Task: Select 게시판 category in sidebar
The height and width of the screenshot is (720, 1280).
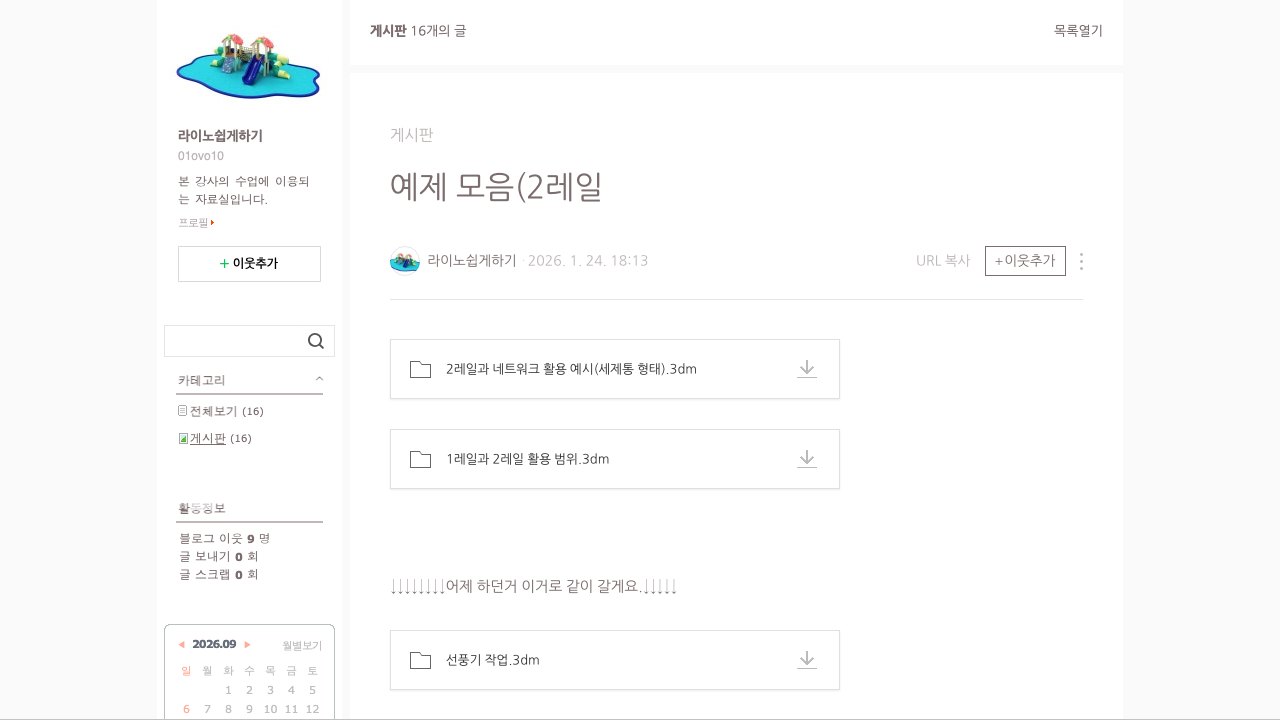Action: coord(208,438)
